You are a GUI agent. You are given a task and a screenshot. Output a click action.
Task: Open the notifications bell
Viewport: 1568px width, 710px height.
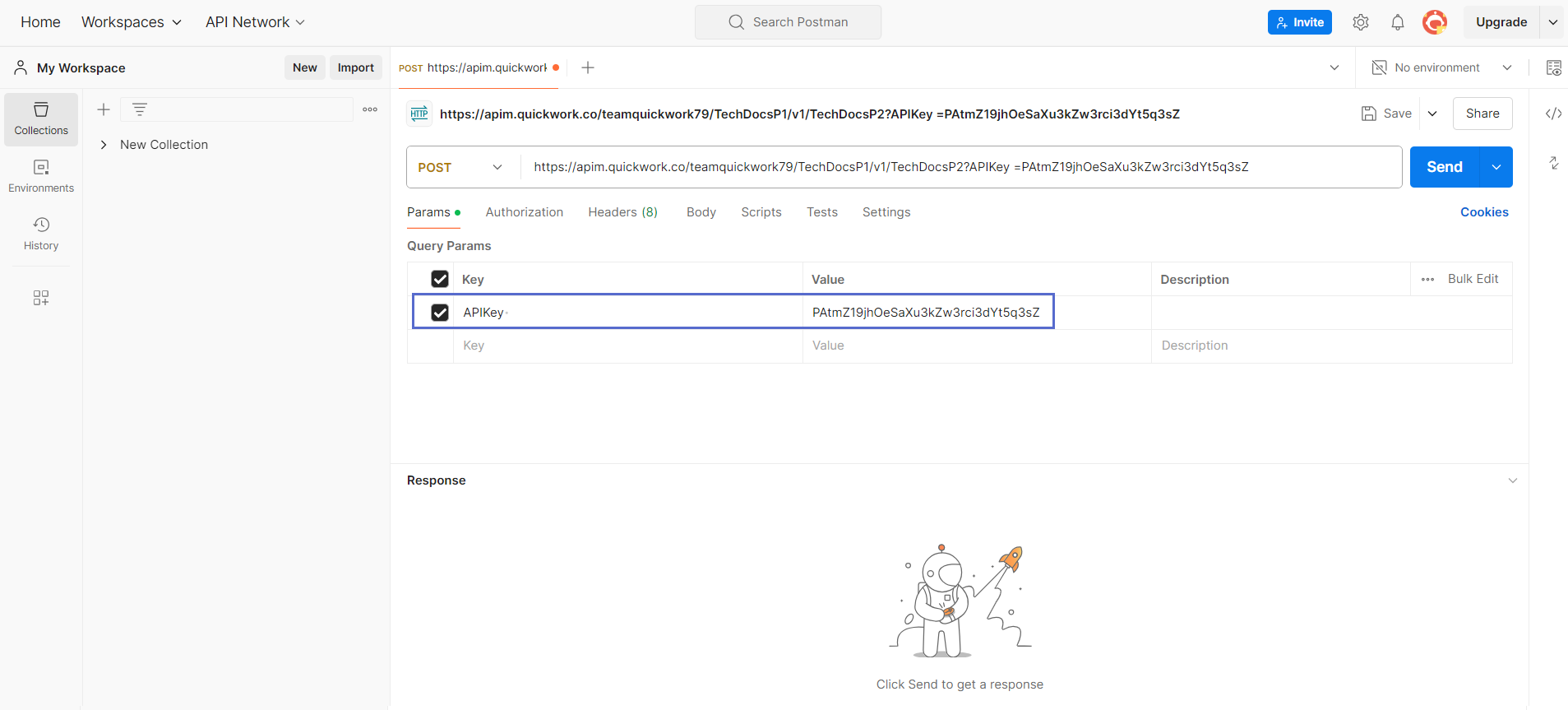pos(1398,22)
